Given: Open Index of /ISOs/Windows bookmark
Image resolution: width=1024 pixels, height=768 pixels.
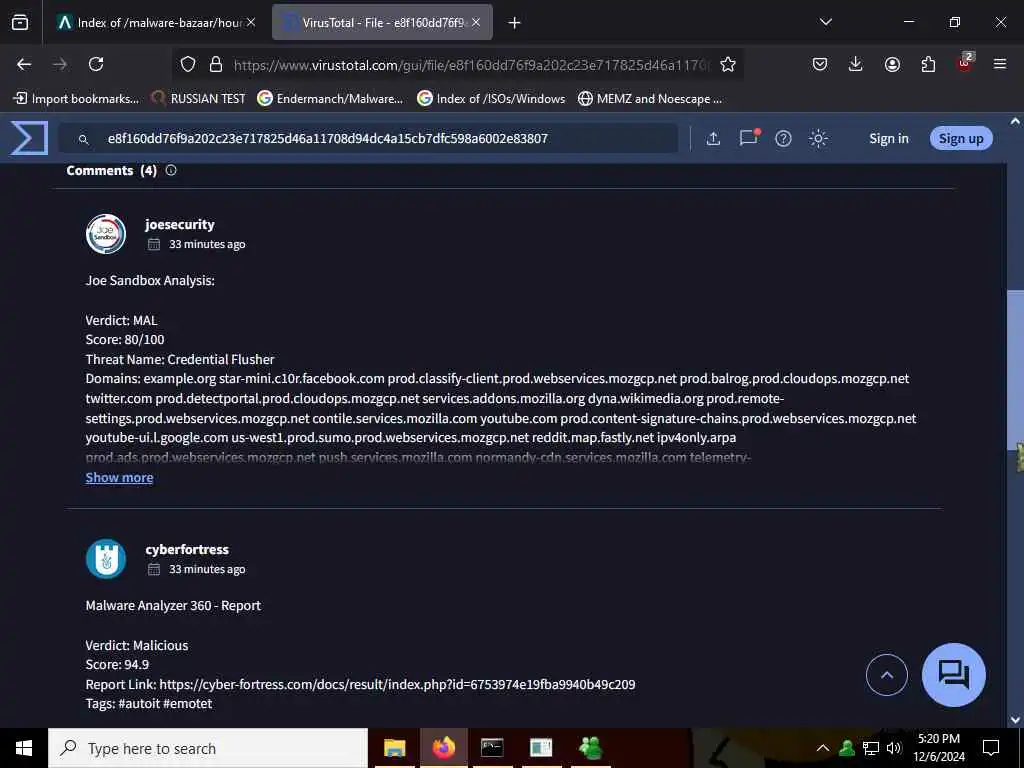Looking at the screenshot, I should [x=491, y=99].
